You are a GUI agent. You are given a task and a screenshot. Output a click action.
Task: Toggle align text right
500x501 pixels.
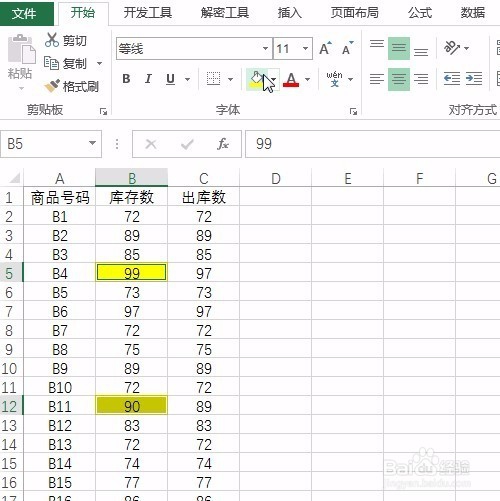421,79
